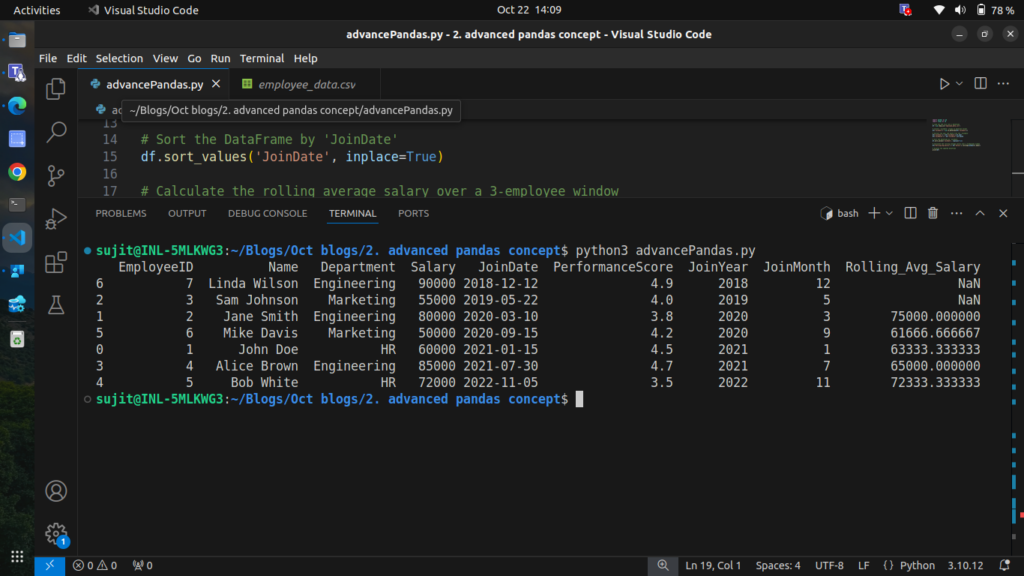The image size is (1024, 576).
Task: Open the Explorer view in activity bar
Action: coord(56,88)
